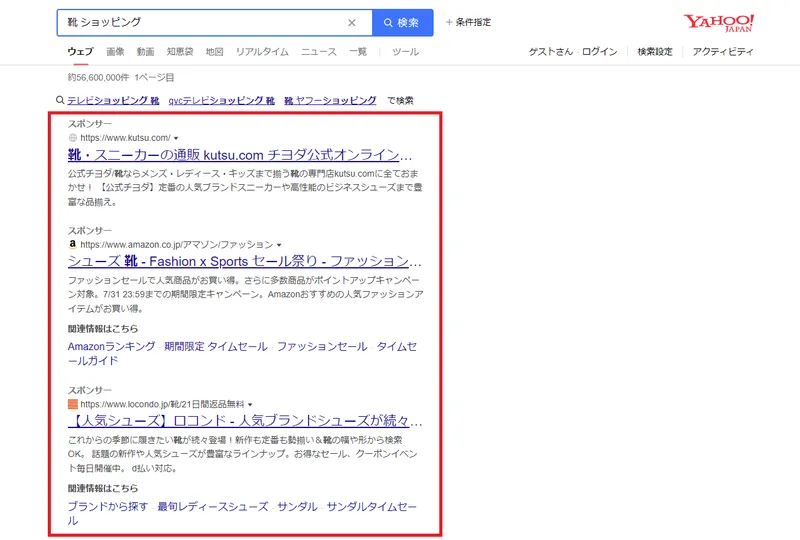Open the Amazonランキング sitelink

click(x=111, y=347)
